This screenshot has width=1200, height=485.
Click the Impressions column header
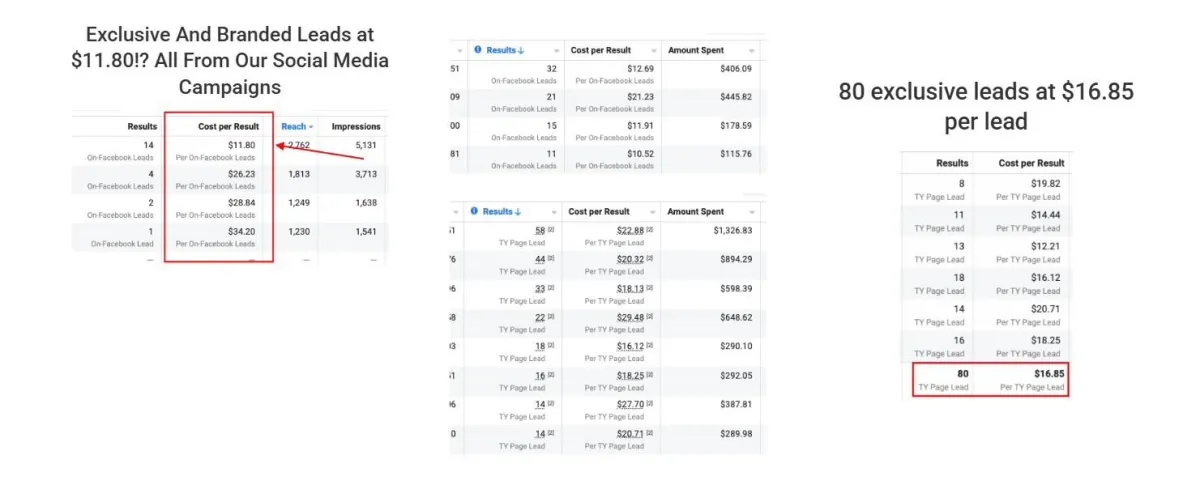pos(356,127)
